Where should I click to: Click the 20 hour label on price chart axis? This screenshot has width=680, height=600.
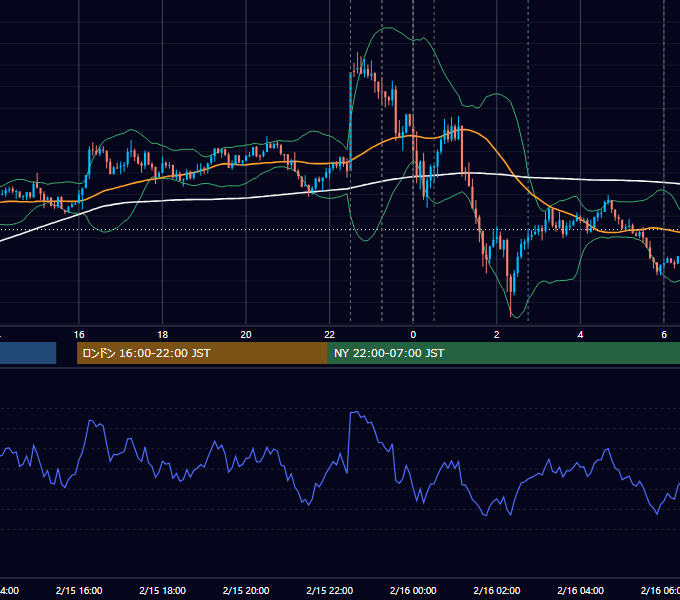pos(246,335)
